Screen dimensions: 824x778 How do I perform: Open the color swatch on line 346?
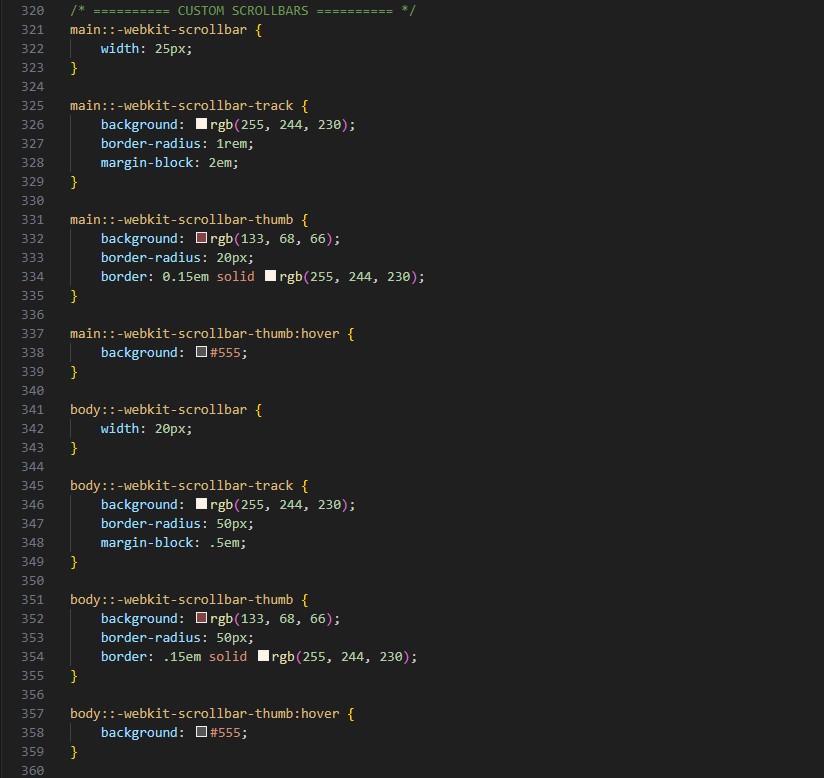pos(201,504)
